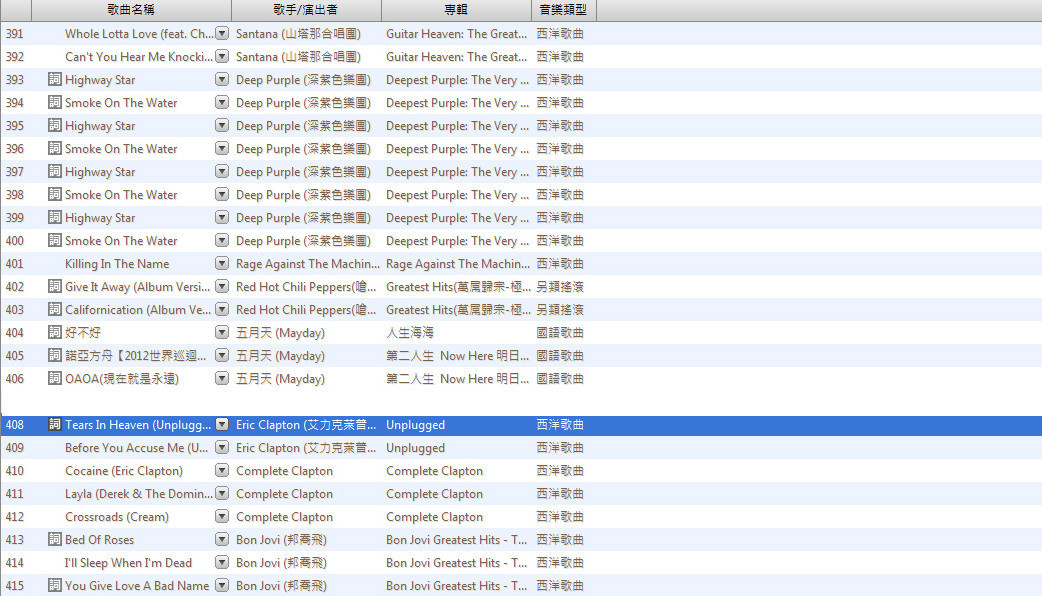The width and height of the screenshot is (1042, 596).
Task: Click album Unplugged on row 409
Action: (x=415, y=448)
